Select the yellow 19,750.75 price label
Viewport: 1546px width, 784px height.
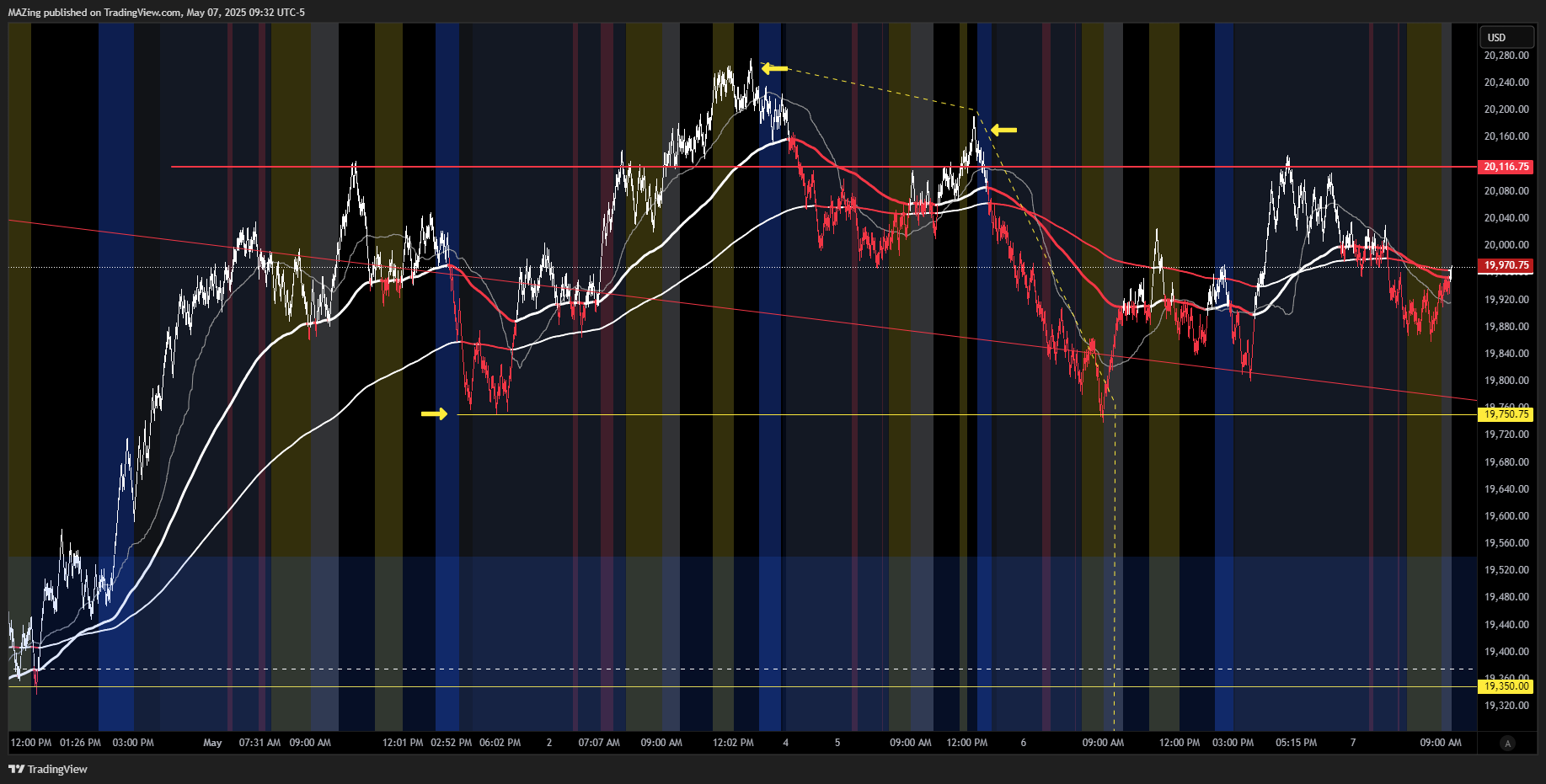pyautogui.click(x=1506, y=414)
